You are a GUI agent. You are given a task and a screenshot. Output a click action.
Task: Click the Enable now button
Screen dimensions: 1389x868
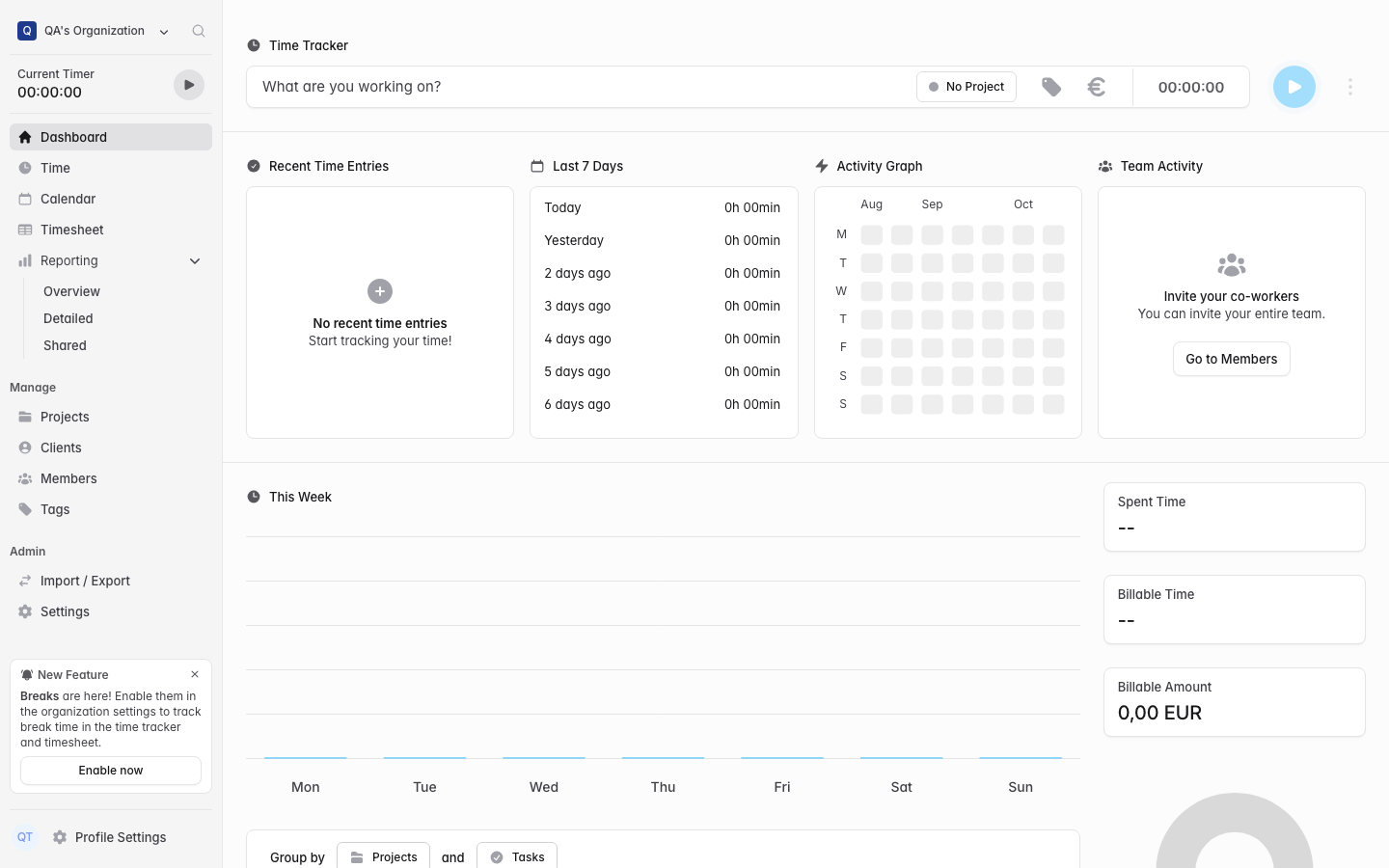pyautogui.click(x=111, y=771)
